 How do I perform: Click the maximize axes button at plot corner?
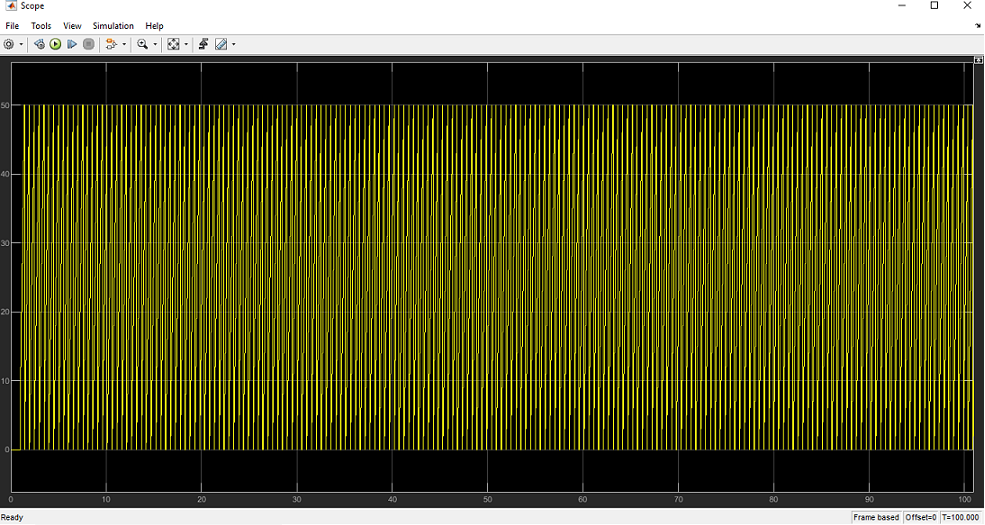point(978,60)
